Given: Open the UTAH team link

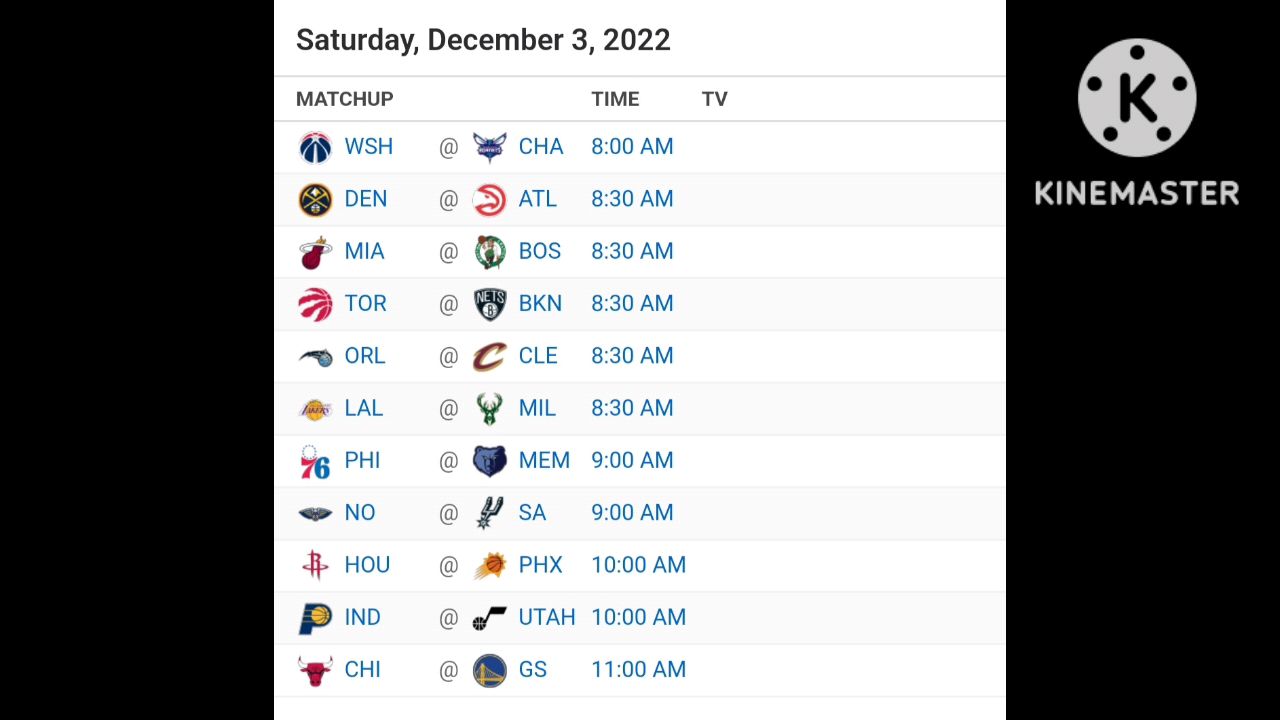Looking at the screenshot, I should (x=546, y=617).
